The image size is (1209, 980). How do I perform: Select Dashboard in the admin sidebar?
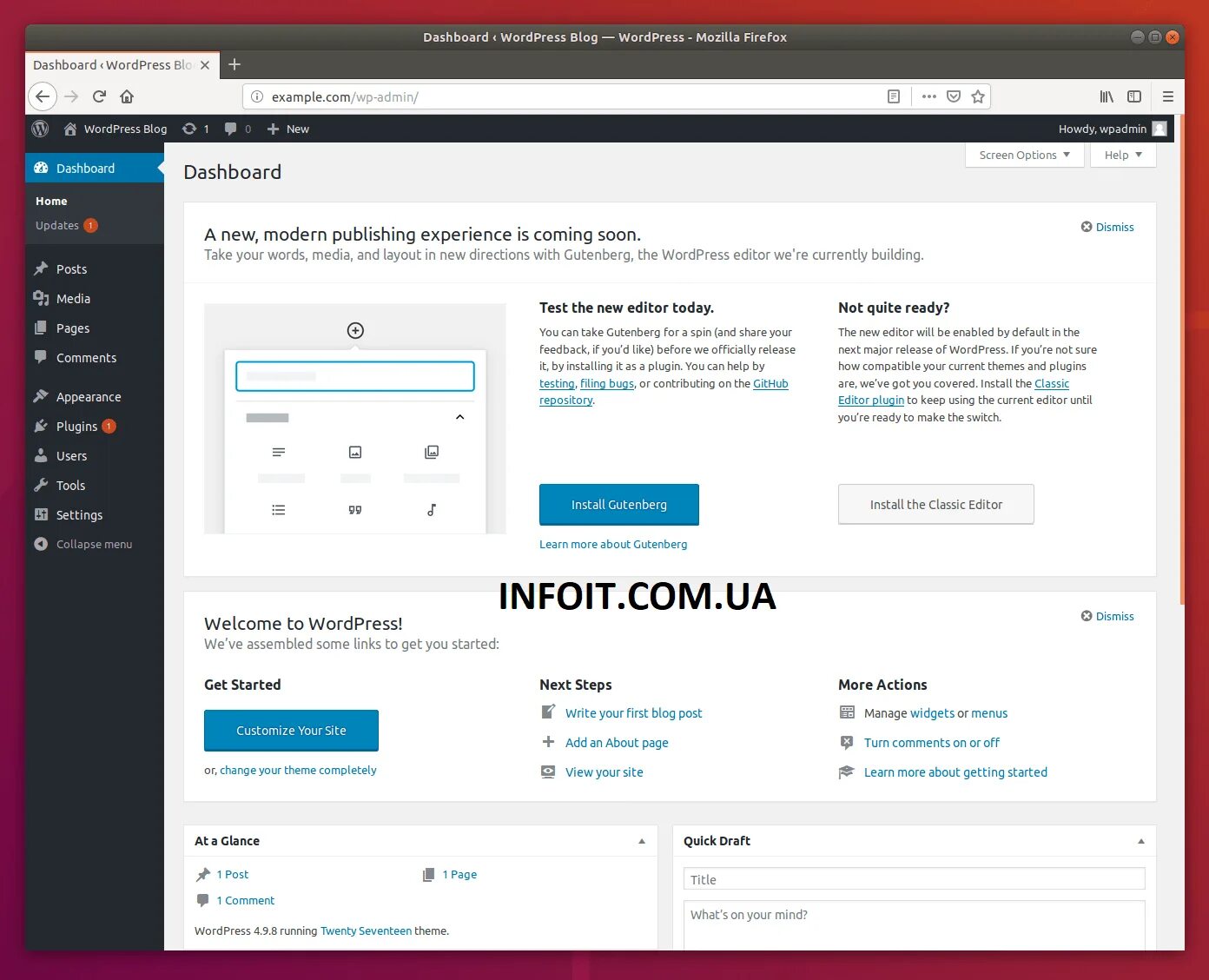click(x=95, y=168)
